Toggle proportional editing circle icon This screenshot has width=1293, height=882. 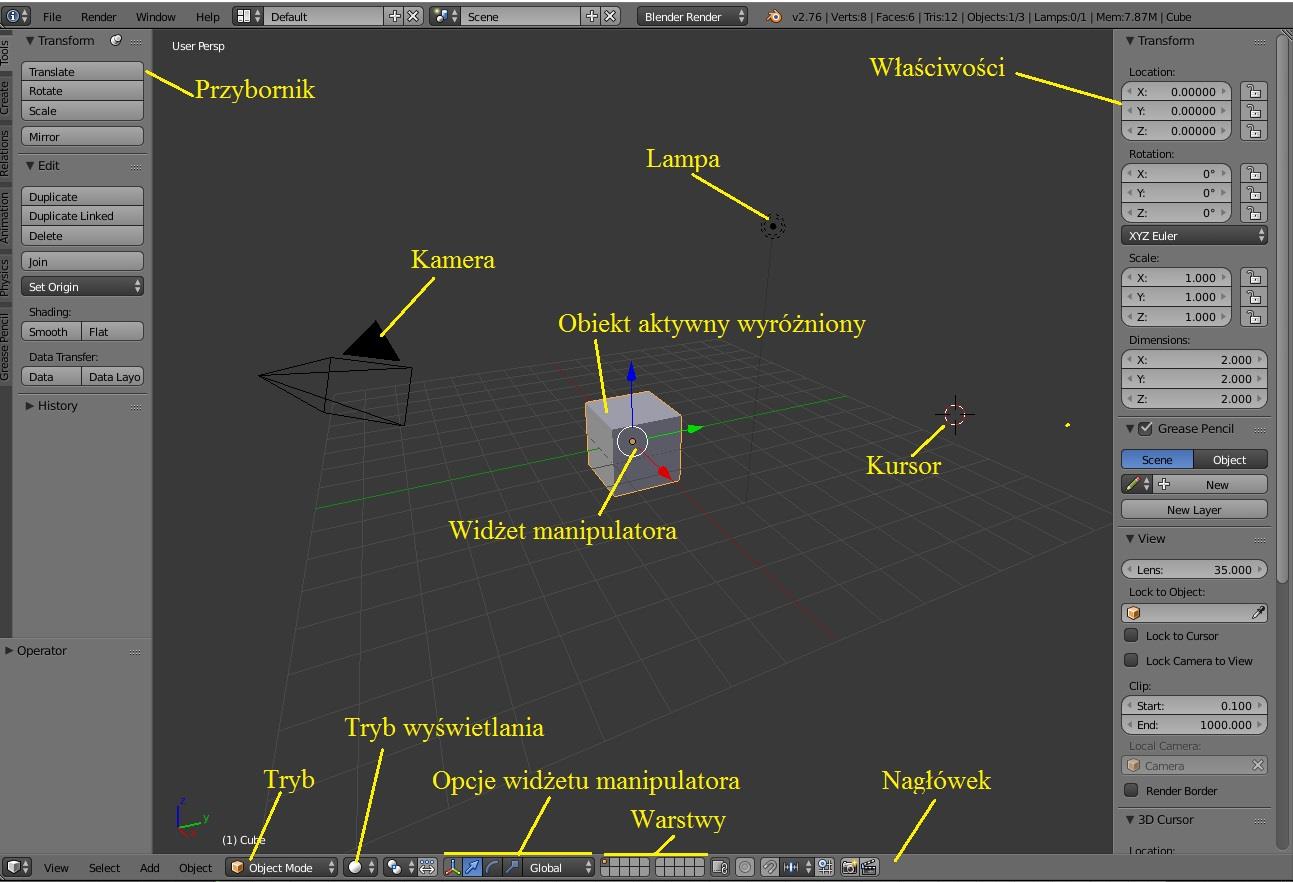745,867
